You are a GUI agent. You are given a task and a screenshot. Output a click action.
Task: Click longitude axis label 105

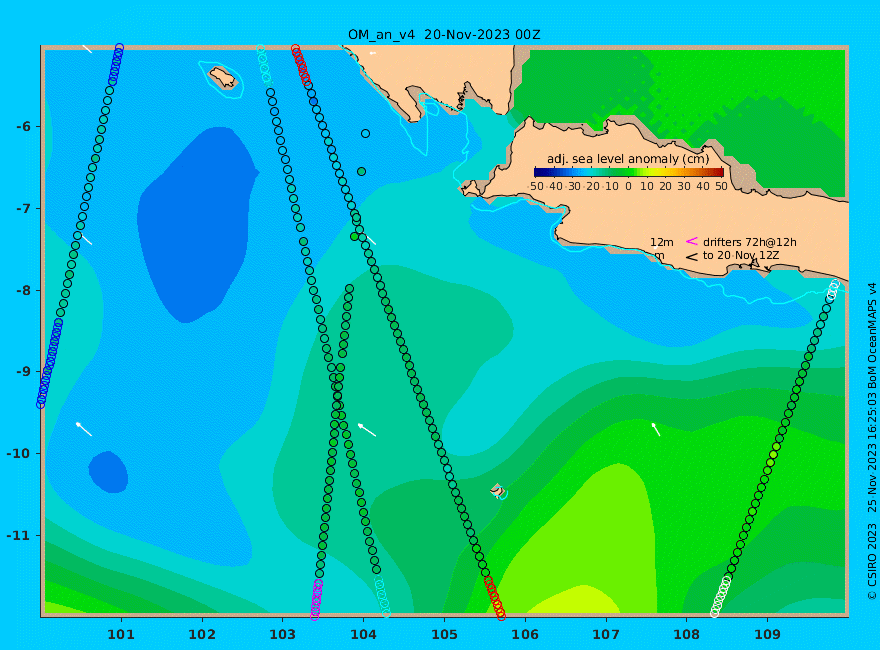(444, 634)
